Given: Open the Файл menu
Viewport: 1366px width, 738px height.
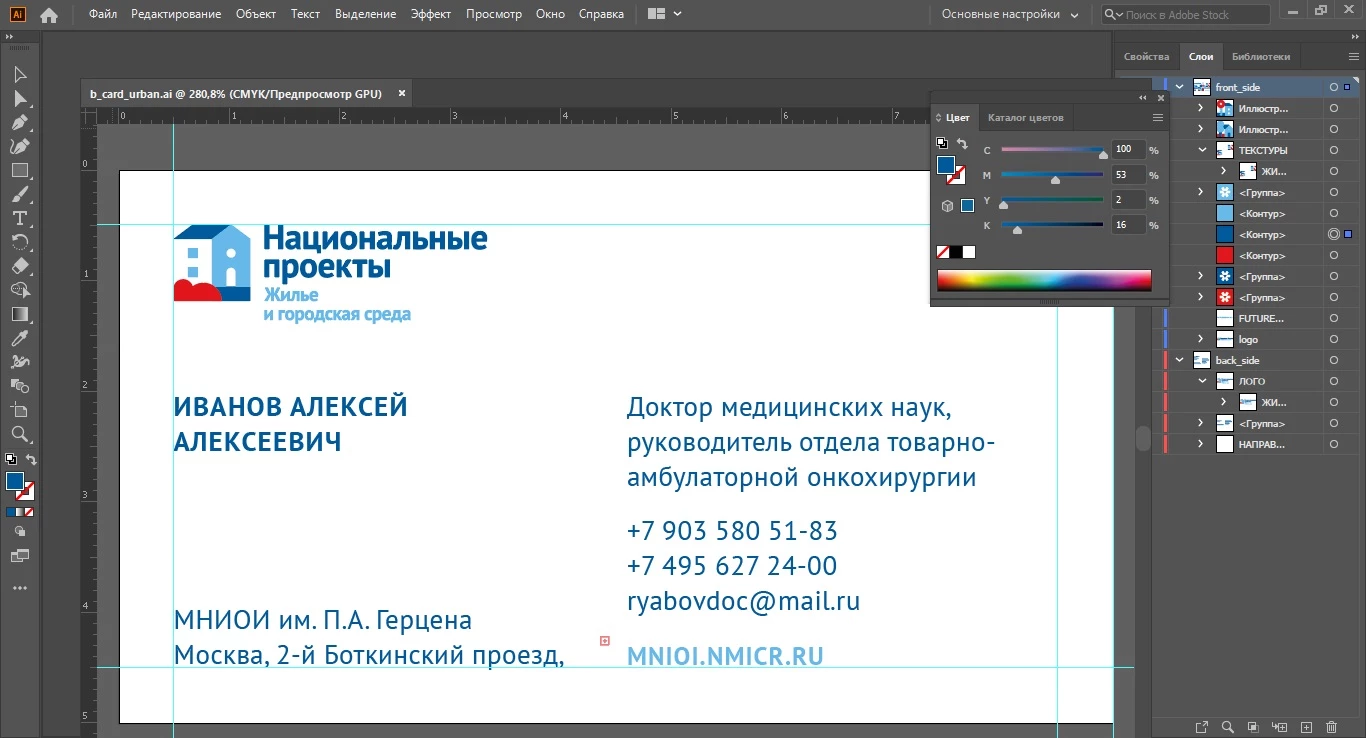Looking at the screenshot, I should (103, 14).
